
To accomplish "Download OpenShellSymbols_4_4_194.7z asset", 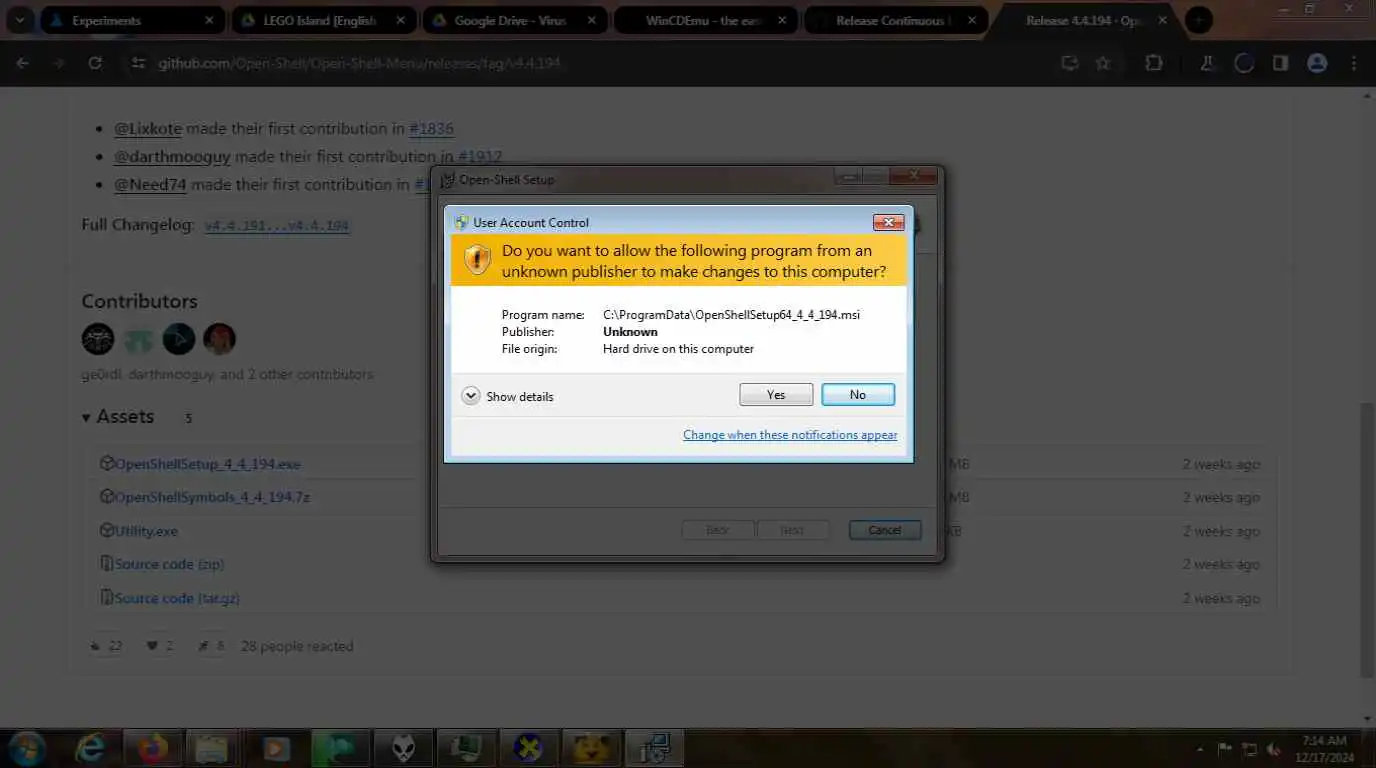I will click(212, 497).
